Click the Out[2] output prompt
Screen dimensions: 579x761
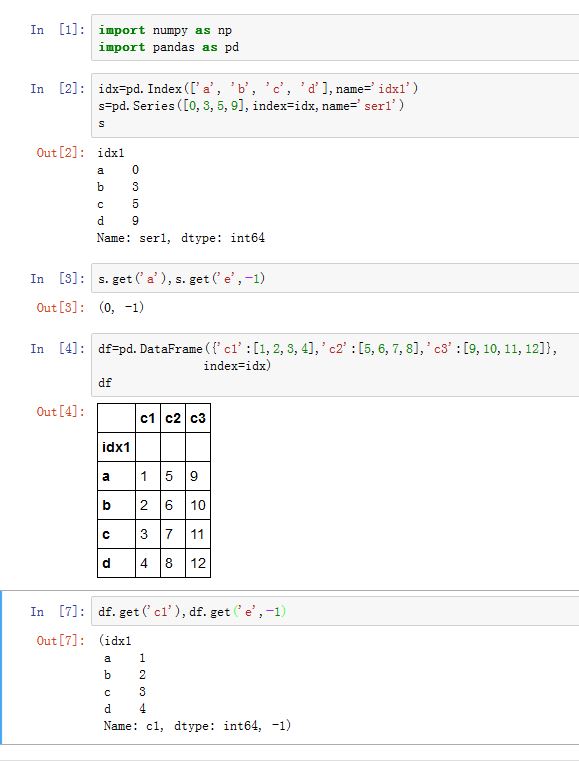tap(61, 153)
